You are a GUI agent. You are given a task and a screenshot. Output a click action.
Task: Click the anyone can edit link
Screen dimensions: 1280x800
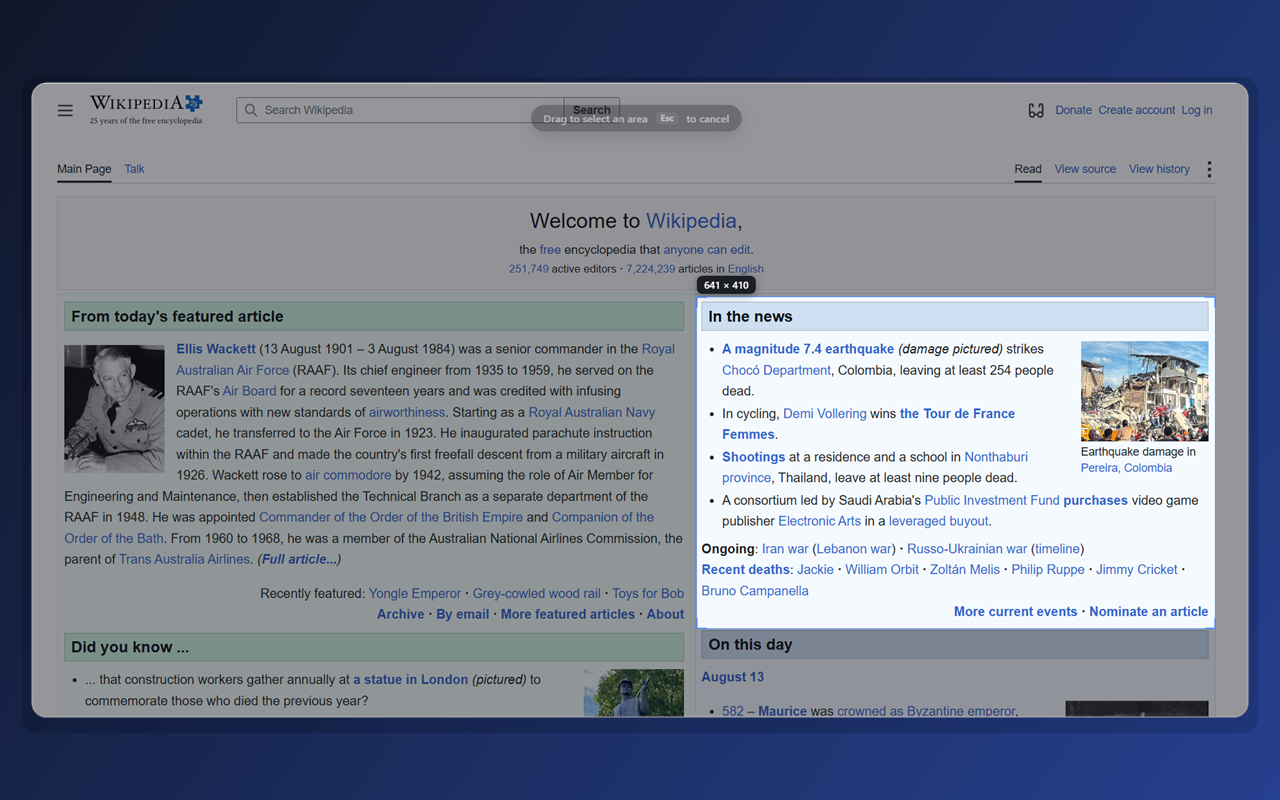click(706, 249)
